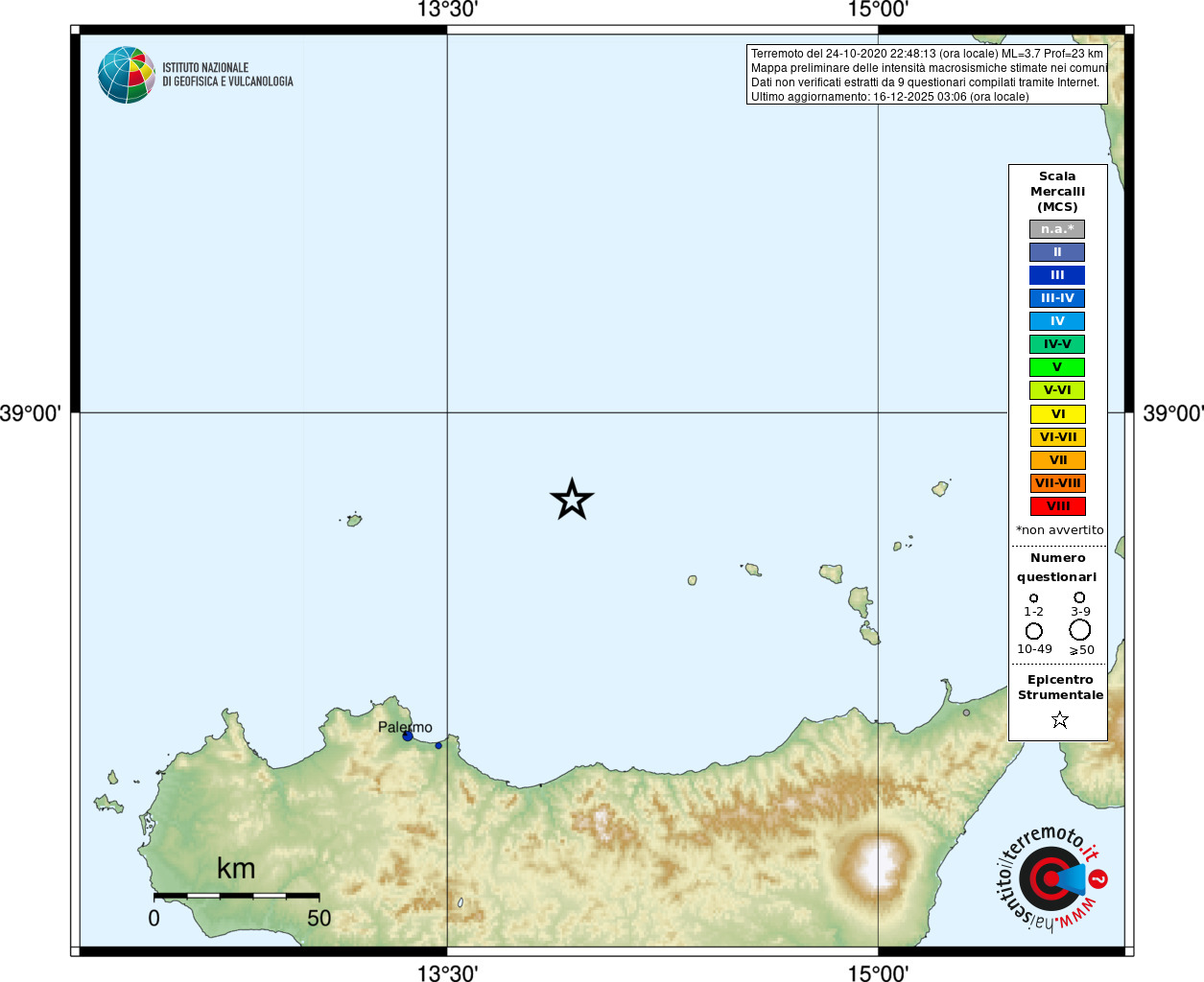Click the '*non avvertito' legend note
Screen dimensions: 1204x982
(x=1059, y=530)
